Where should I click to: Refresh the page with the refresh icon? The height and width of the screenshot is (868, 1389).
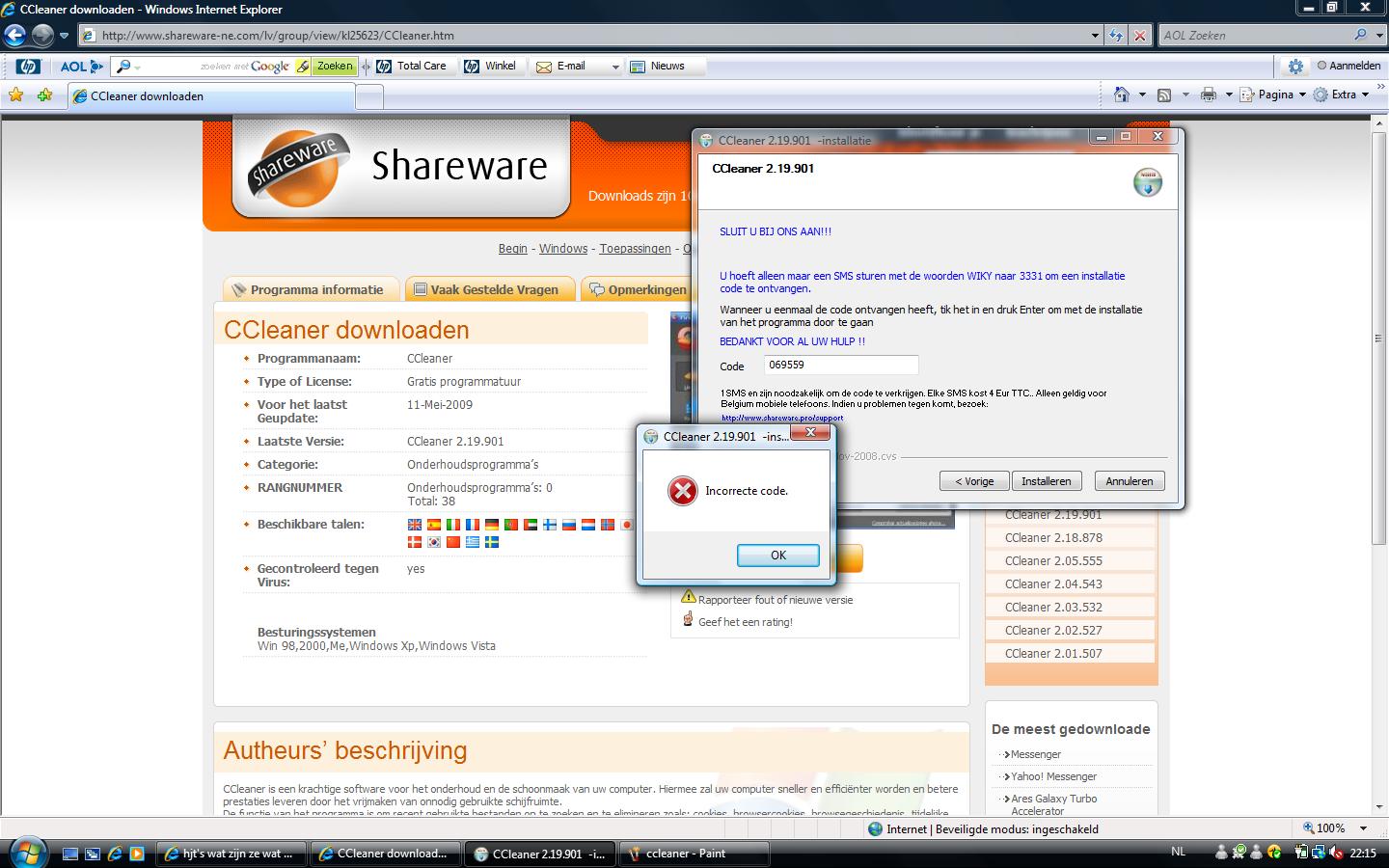pyautogui.click(x=1116, y=36)
